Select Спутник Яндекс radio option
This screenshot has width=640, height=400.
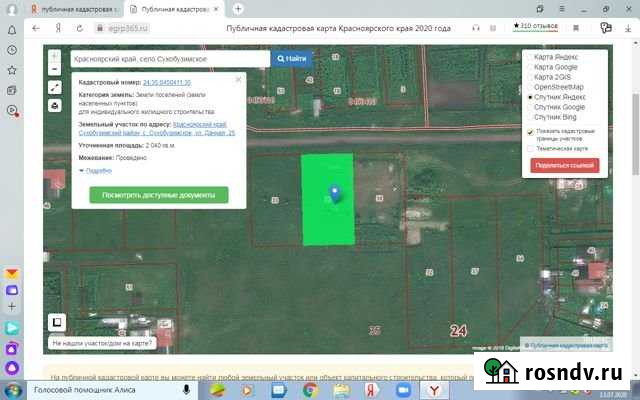click(530, 97)
